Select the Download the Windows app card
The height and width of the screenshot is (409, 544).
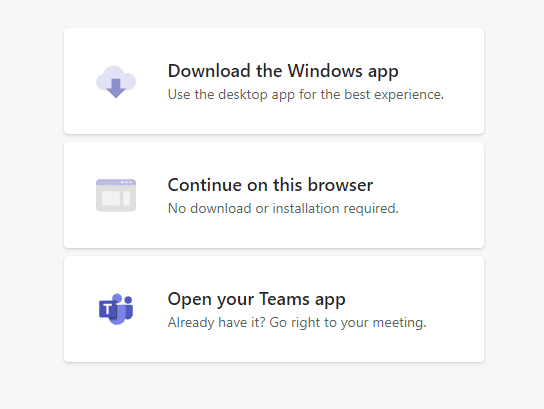274,81
